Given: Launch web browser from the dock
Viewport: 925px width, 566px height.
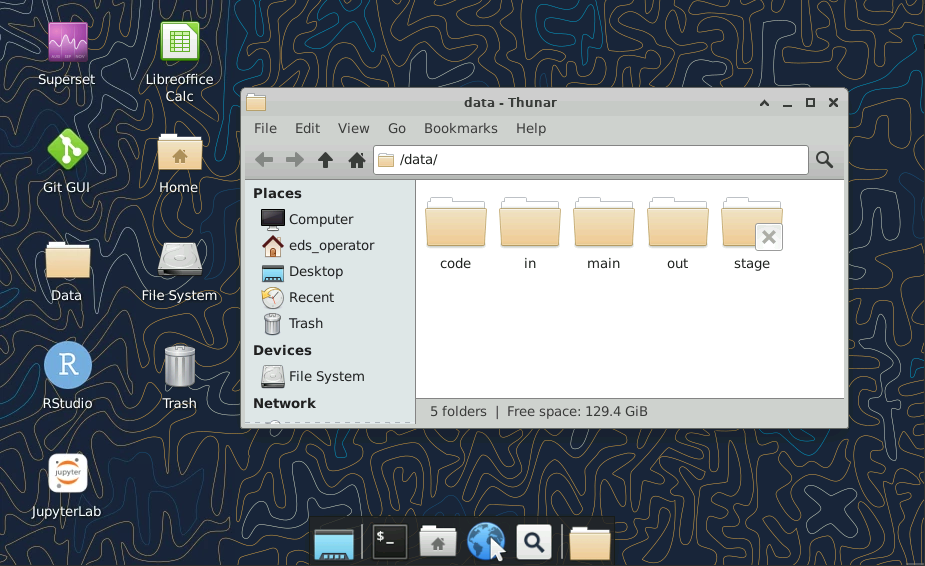Looking at the screenshot, I should click(486, 541).
